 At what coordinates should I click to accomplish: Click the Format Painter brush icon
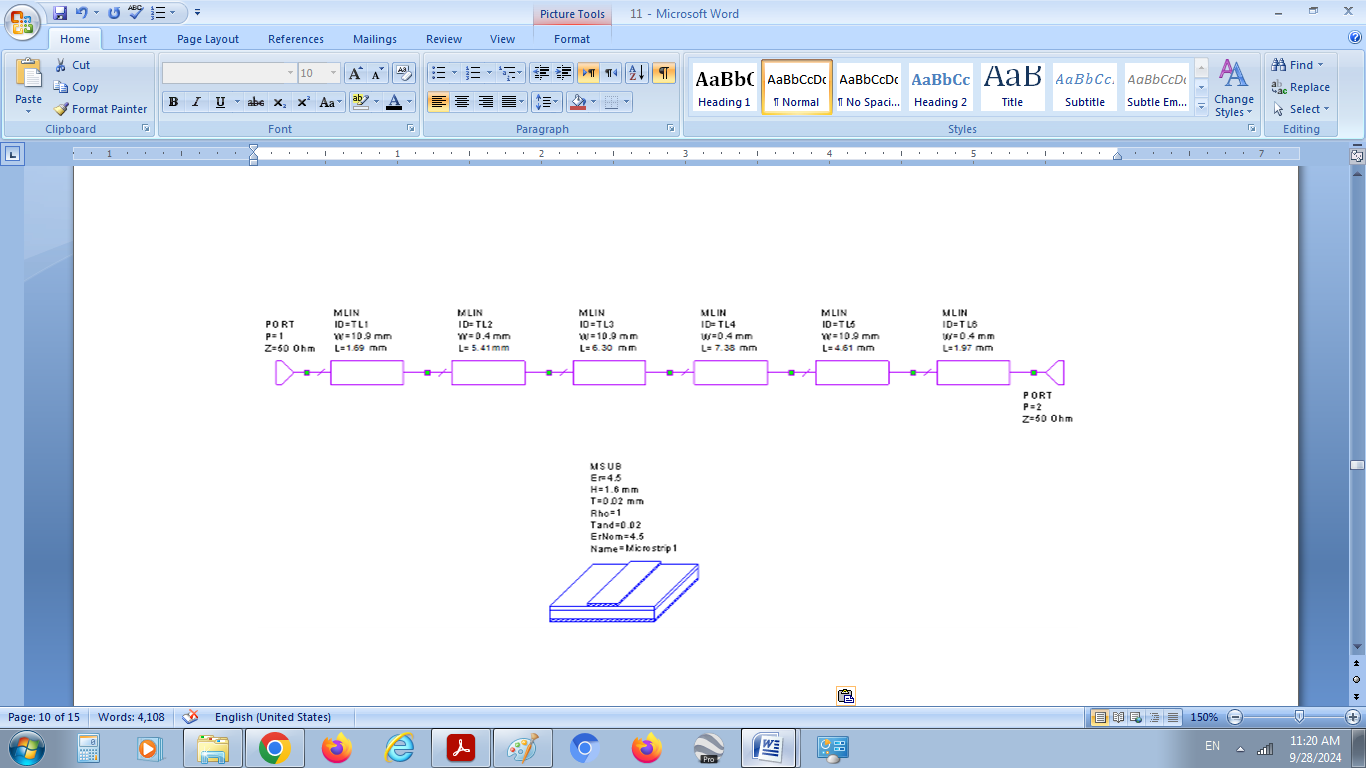(61, 109)
